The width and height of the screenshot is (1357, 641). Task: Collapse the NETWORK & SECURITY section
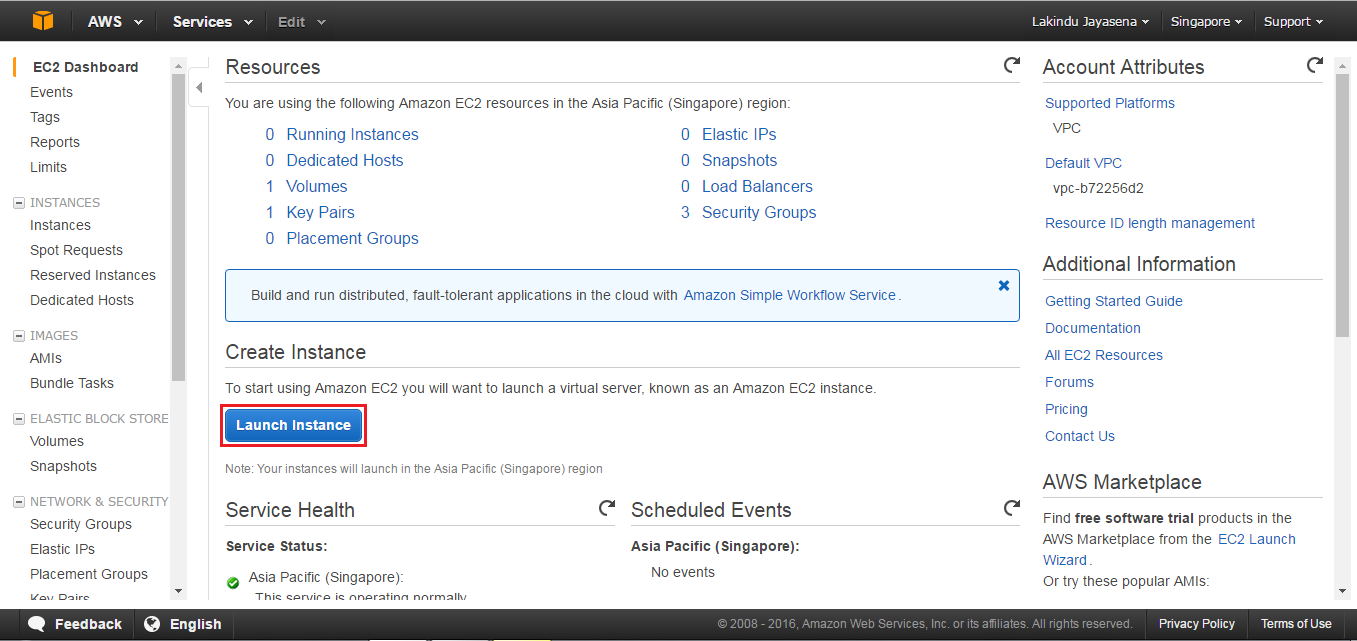(x=19, y=502)
